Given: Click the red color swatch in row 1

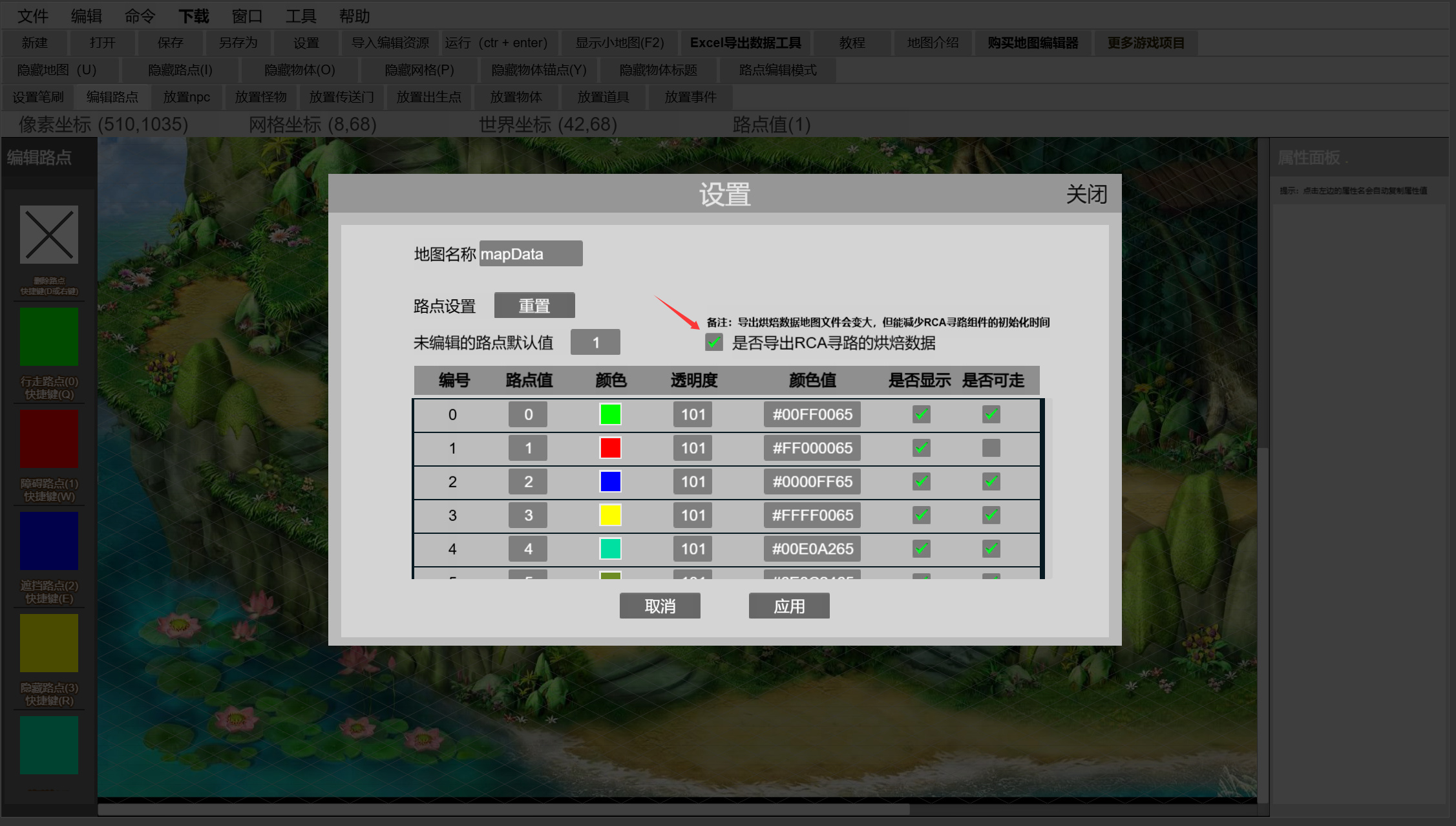Looking at the screenshot, I should pyautogui.click(x=610, y=448).
